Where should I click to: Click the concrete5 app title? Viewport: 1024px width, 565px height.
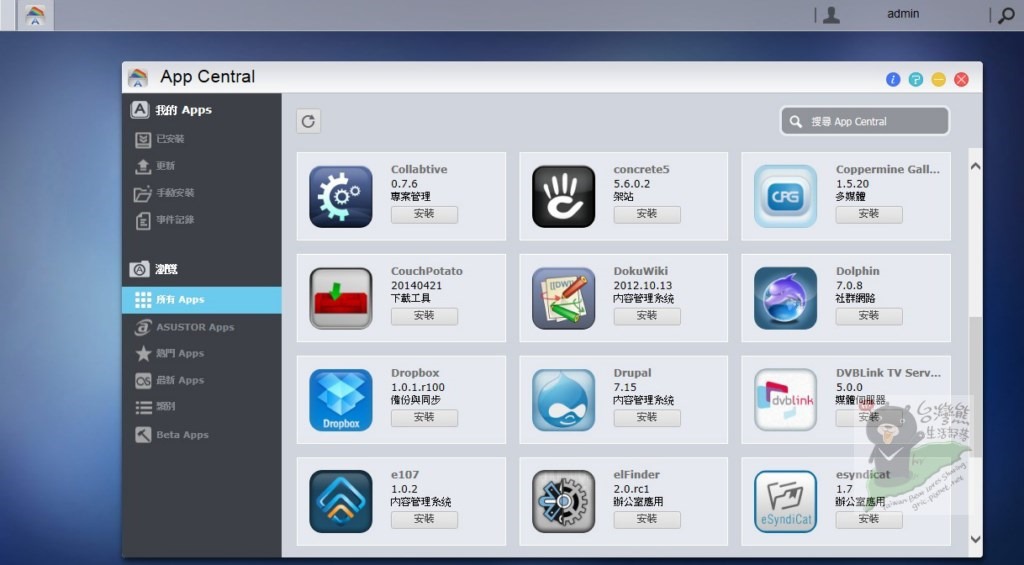coord(641,169)
